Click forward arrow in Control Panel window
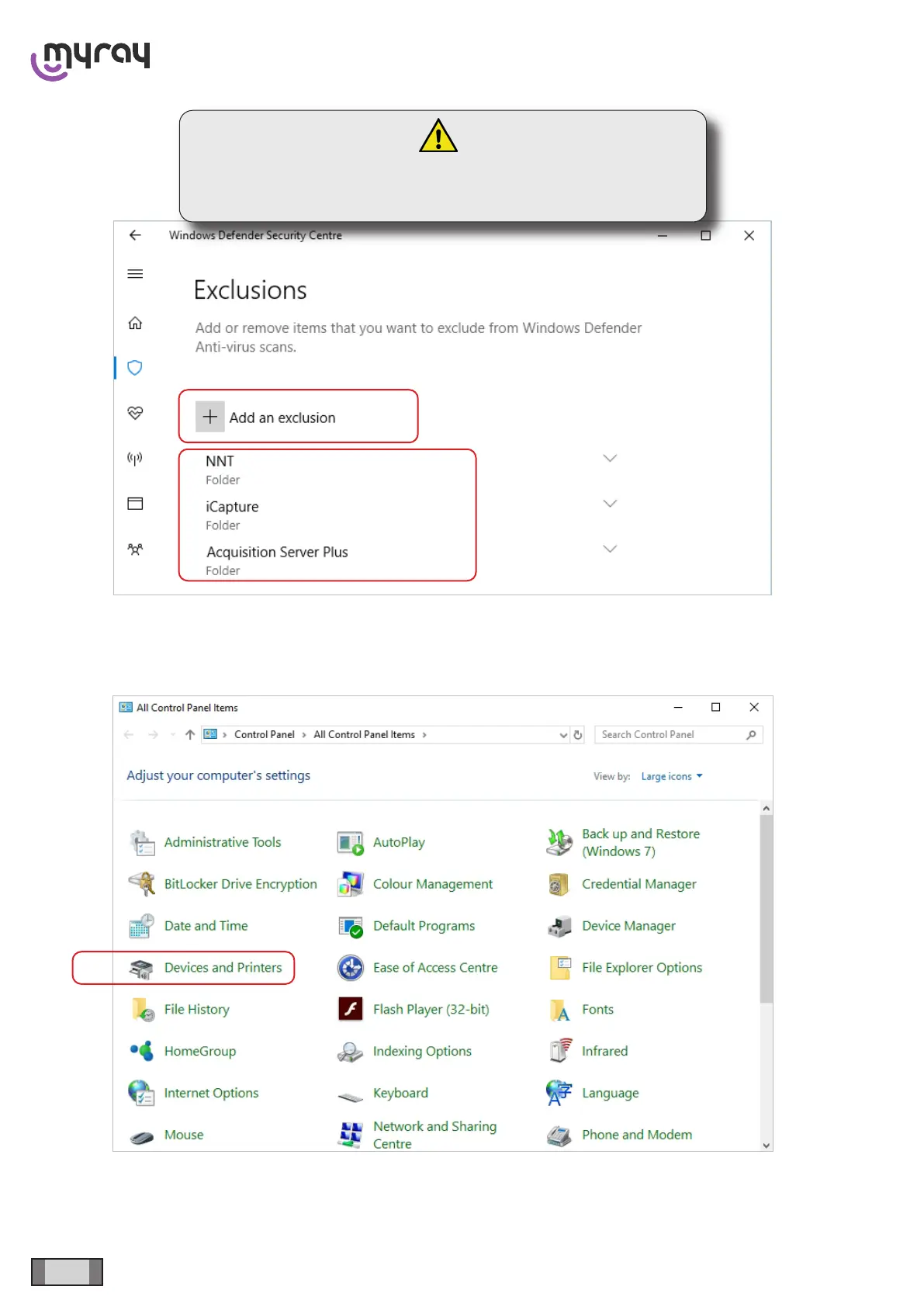 pos(153,734)
